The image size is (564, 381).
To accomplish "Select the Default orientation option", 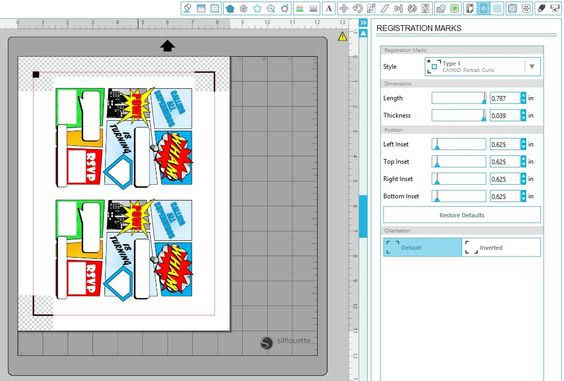I will (423, 247).
